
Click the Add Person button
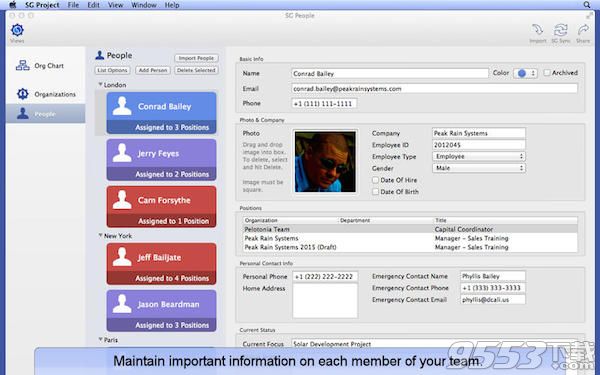click(153, 70)
